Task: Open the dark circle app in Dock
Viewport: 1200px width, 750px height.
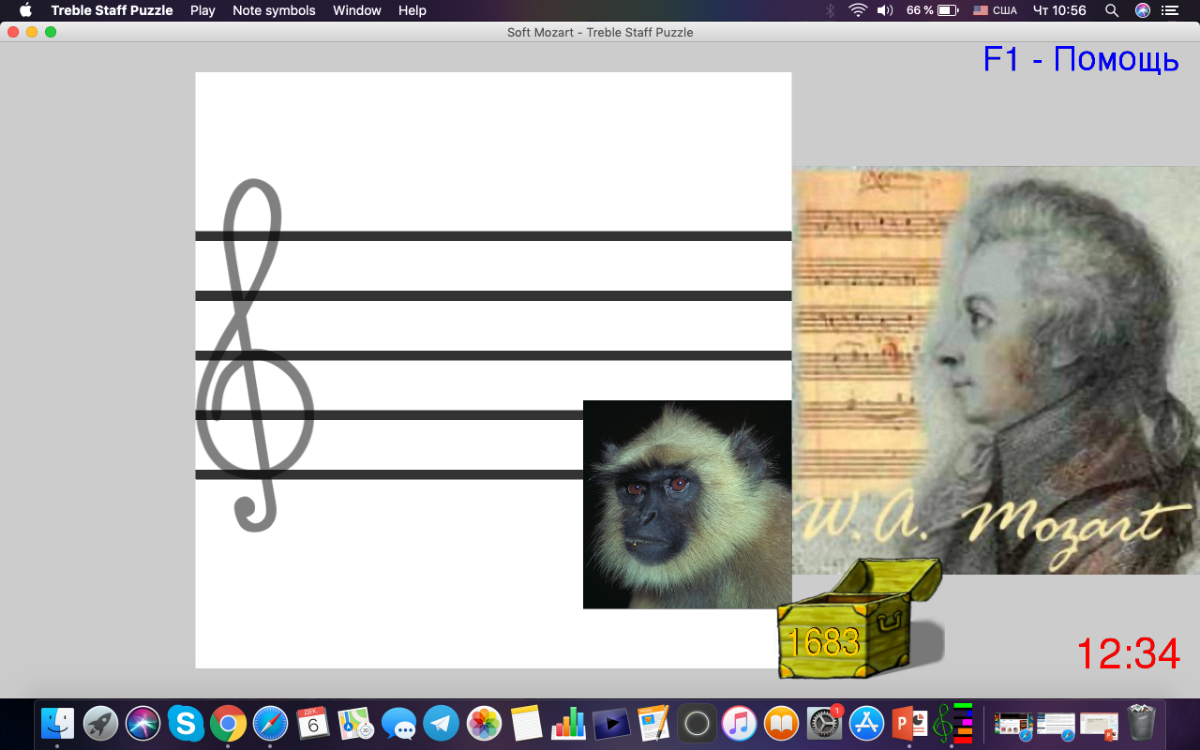Action: pos(697,722)
